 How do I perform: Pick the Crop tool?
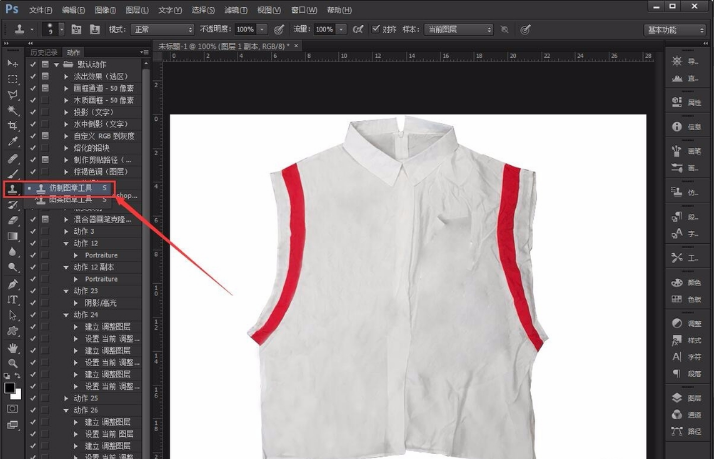(13, 126)
